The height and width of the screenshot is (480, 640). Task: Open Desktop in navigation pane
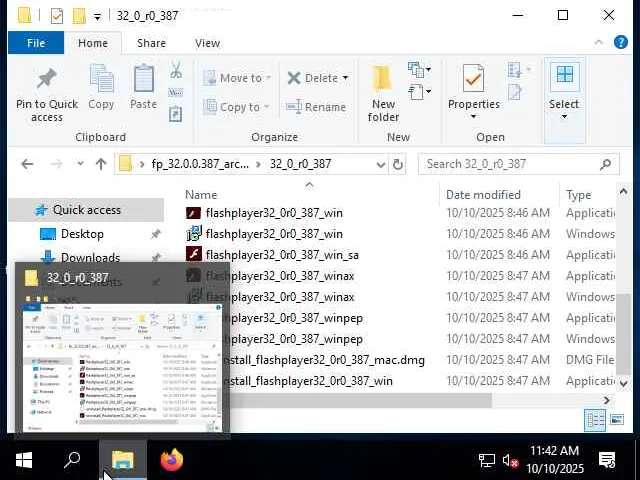pyautogui.click(x=82, y=234)
